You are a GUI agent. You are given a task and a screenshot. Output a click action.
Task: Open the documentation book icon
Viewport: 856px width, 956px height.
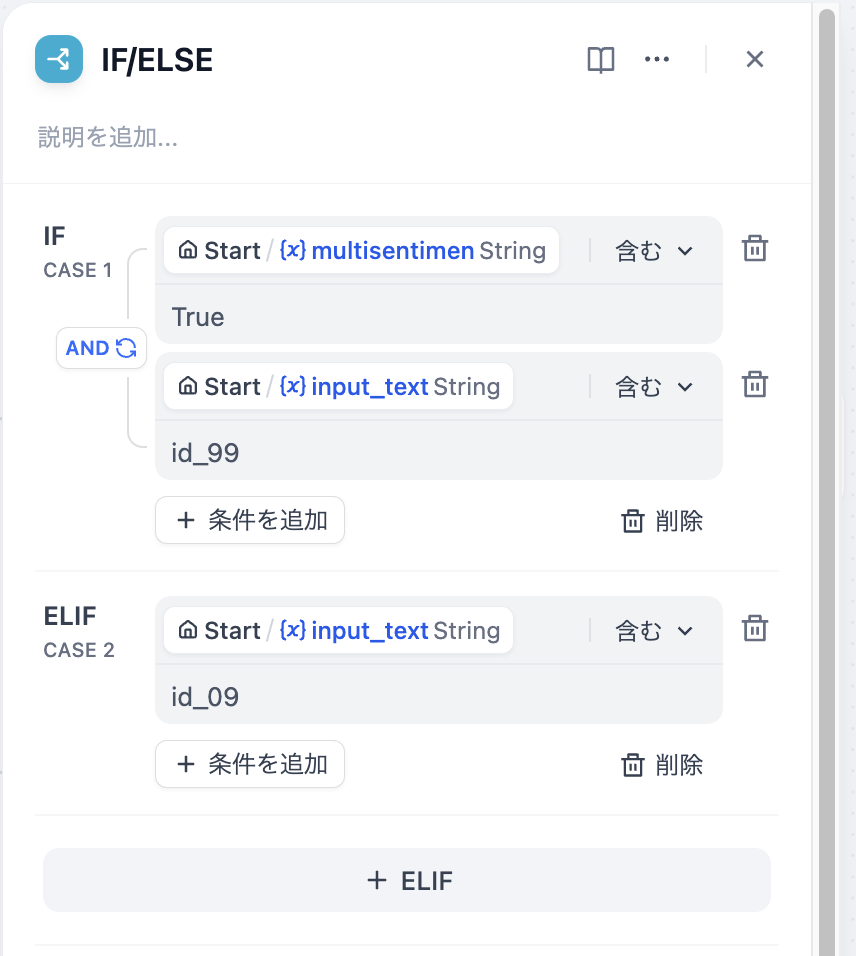601,60
